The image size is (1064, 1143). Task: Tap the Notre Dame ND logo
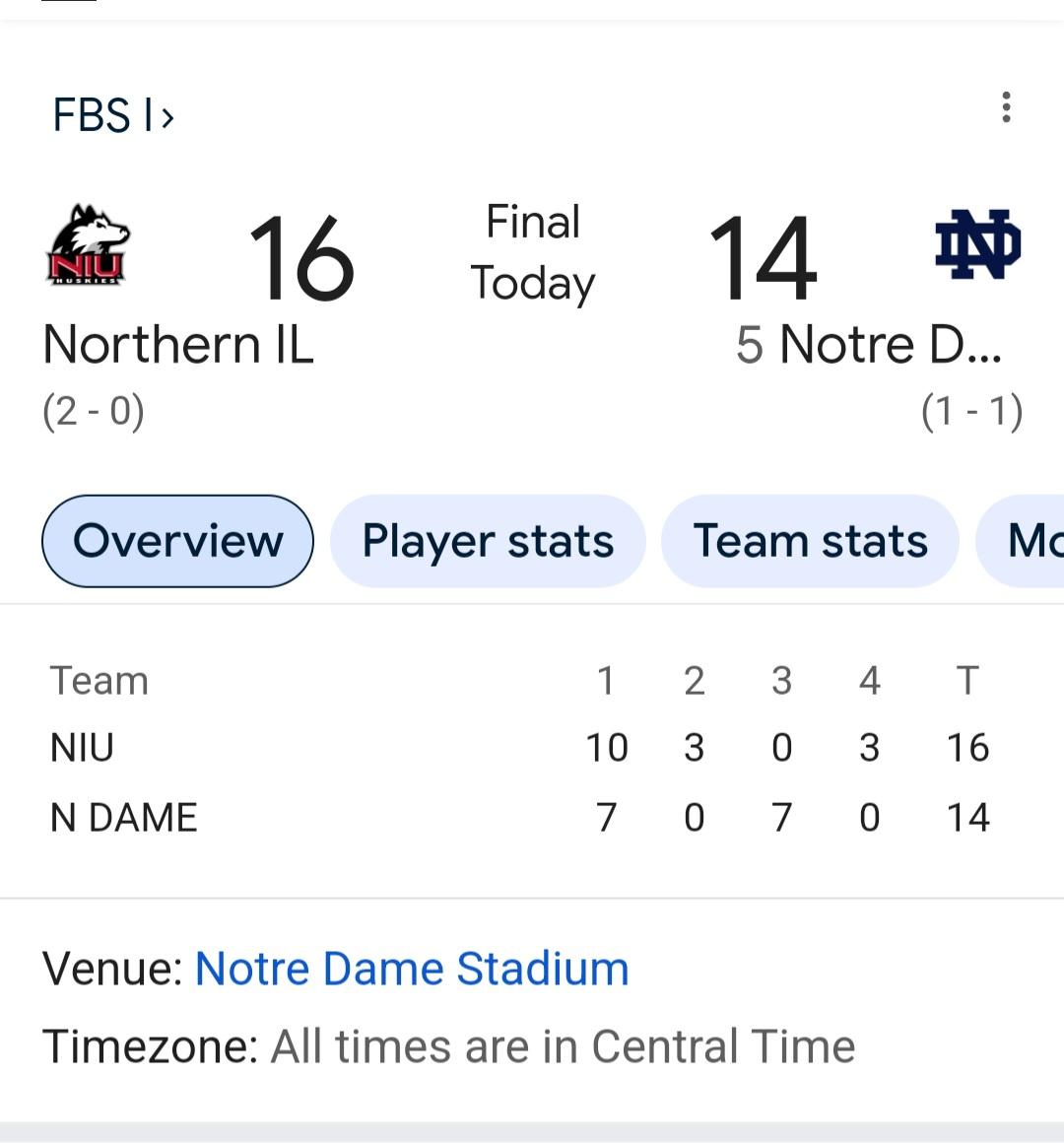[x=978, y=244]
